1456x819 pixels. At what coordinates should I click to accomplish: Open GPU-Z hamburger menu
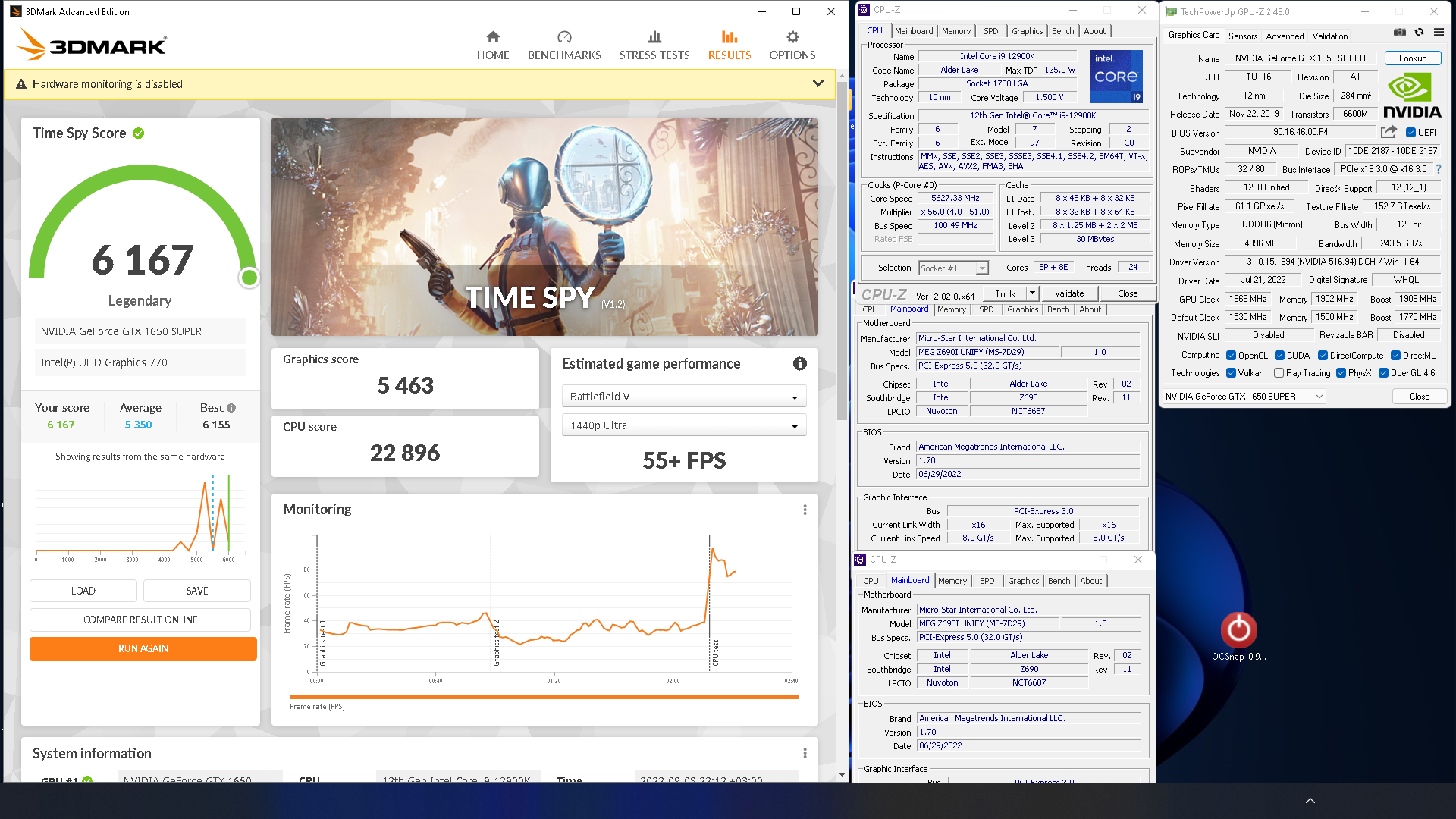1439,33
